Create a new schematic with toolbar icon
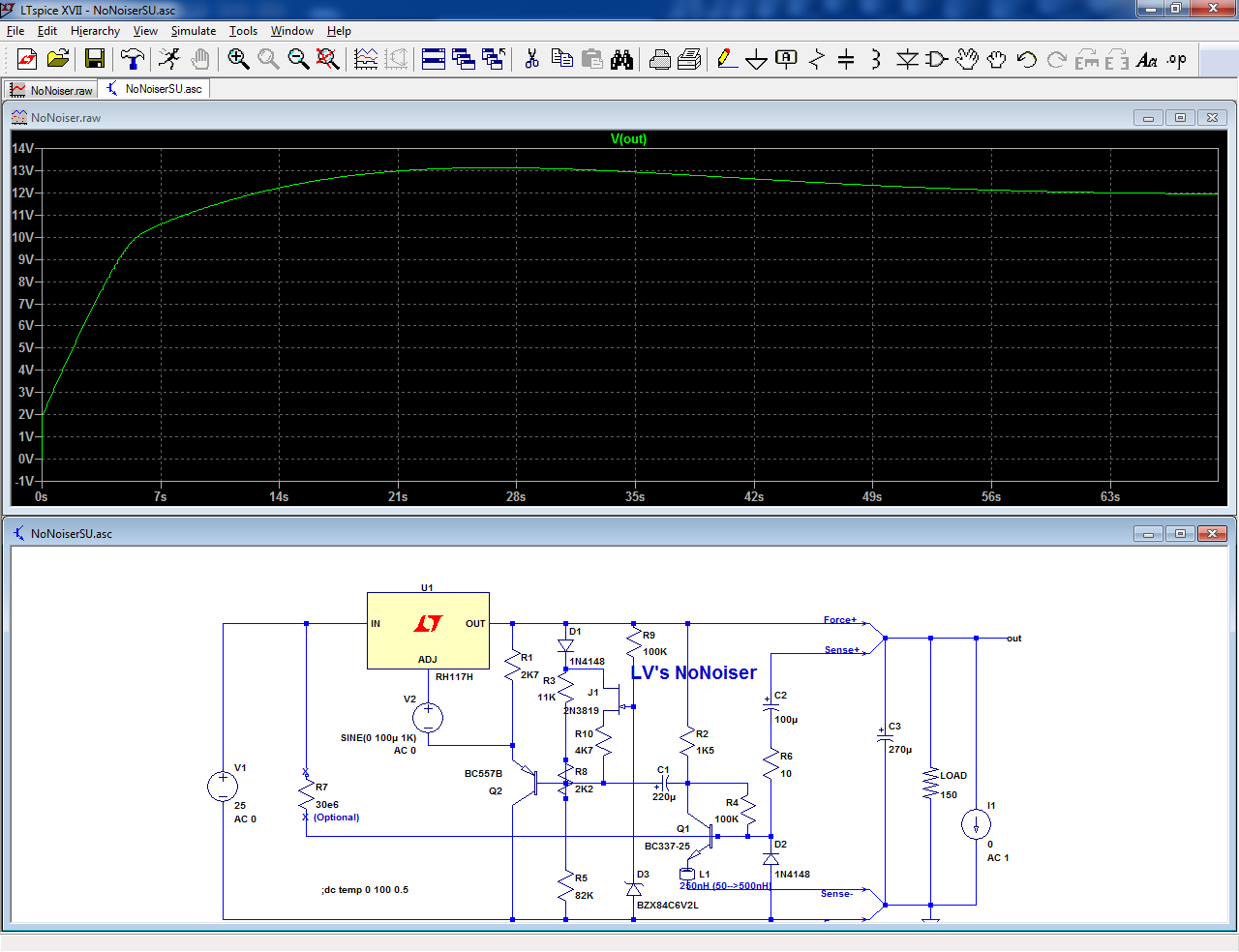The image size is (1239, 952). click(x=27, y=60)
